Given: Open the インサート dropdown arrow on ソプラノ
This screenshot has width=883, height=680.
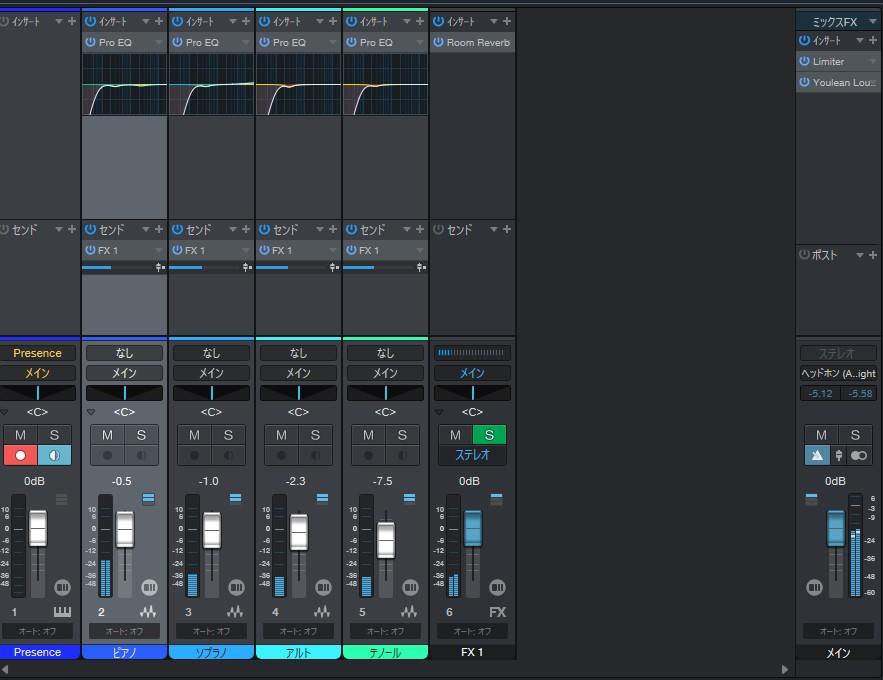Looking at the screenshot, I should [232, 21].
